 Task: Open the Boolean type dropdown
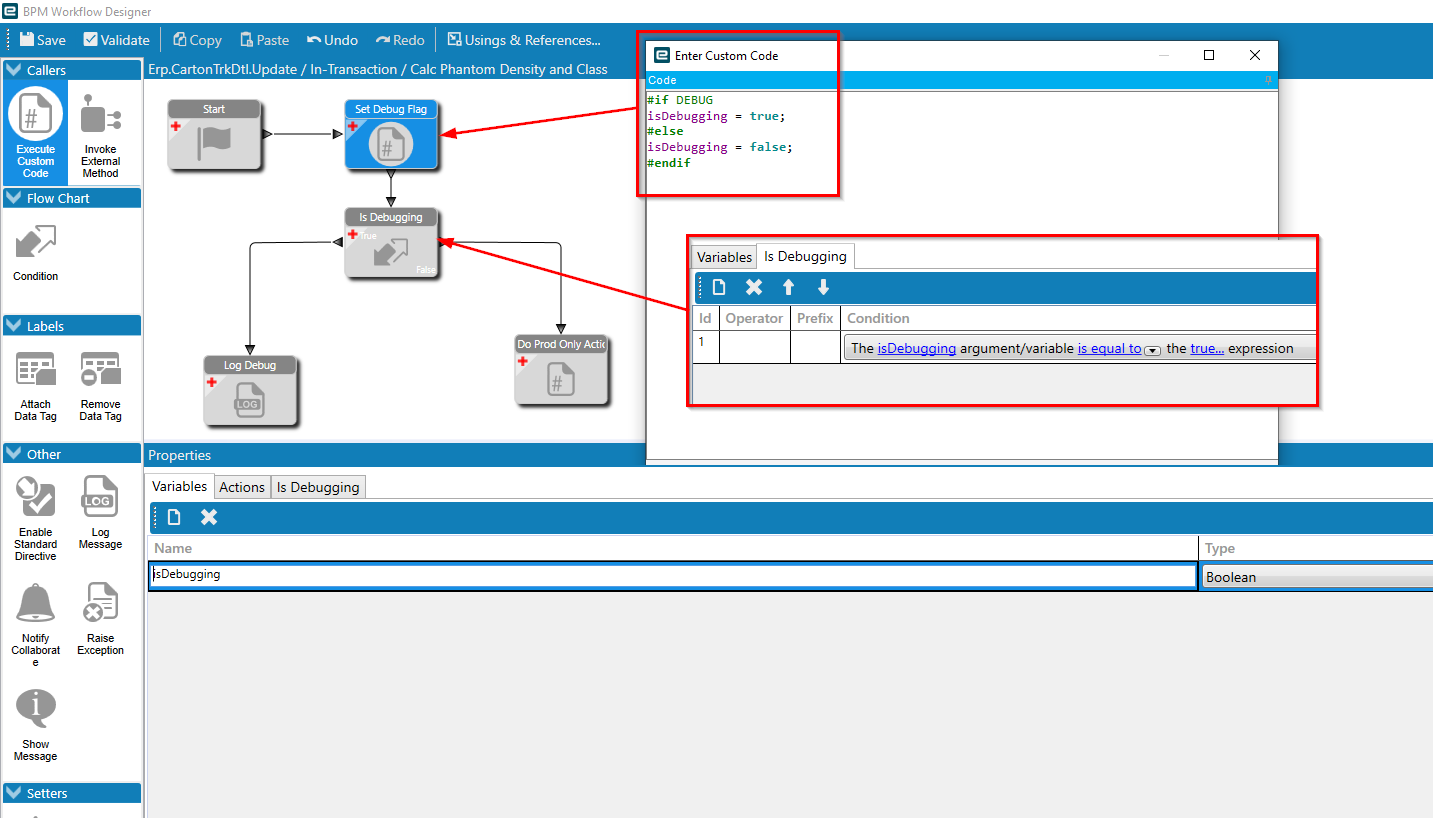click(x=1316, y=577)
